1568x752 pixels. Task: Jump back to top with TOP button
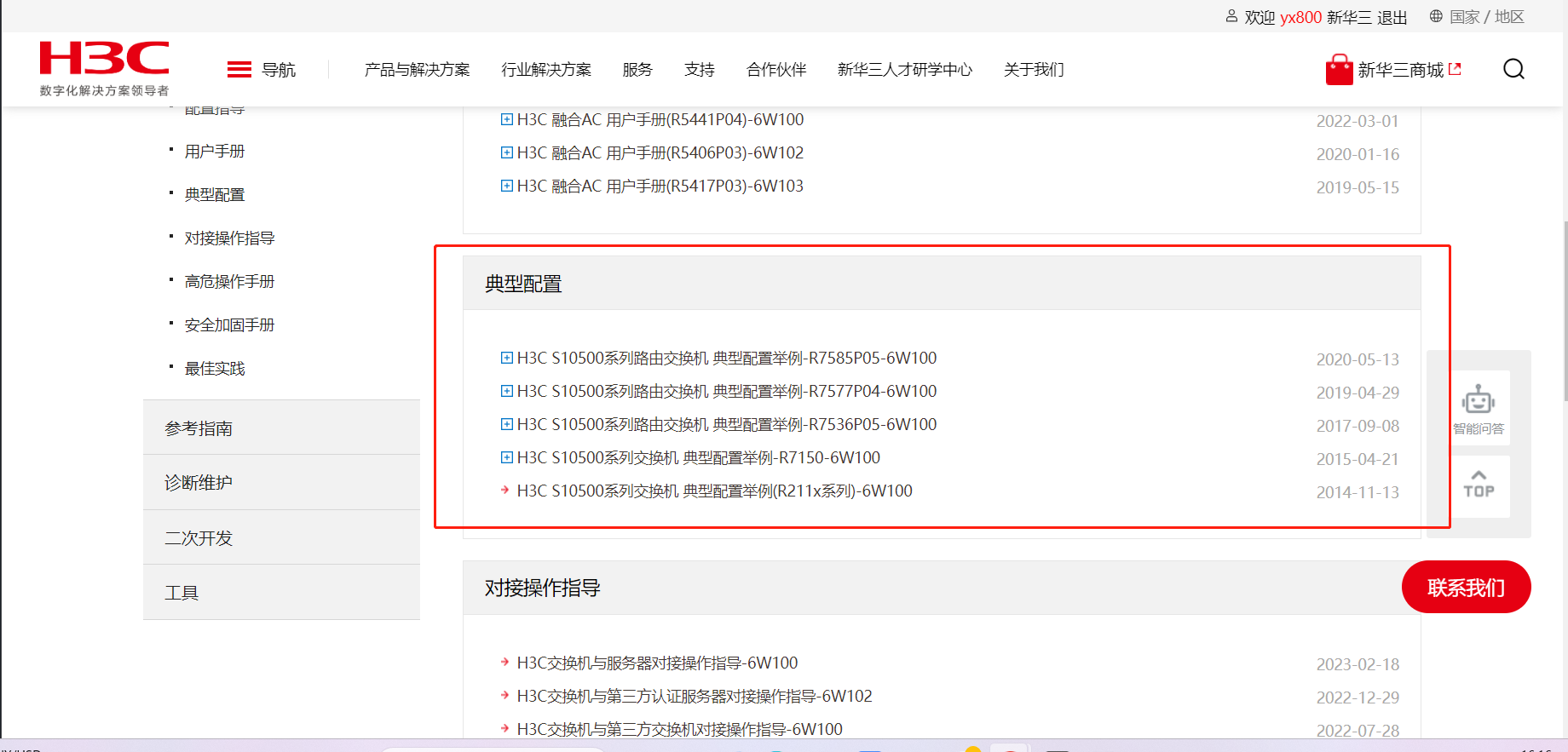point(1479,485)
